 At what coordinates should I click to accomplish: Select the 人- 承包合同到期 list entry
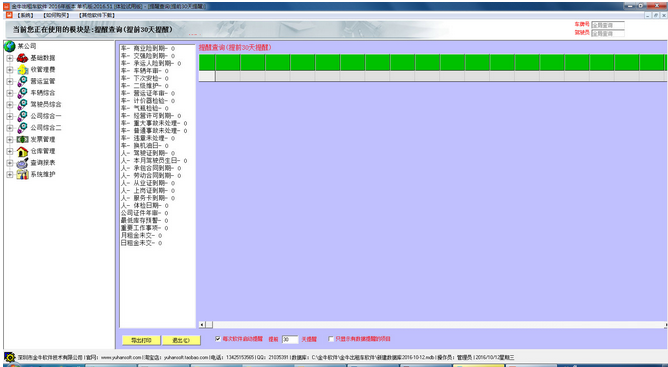[151, 168]
